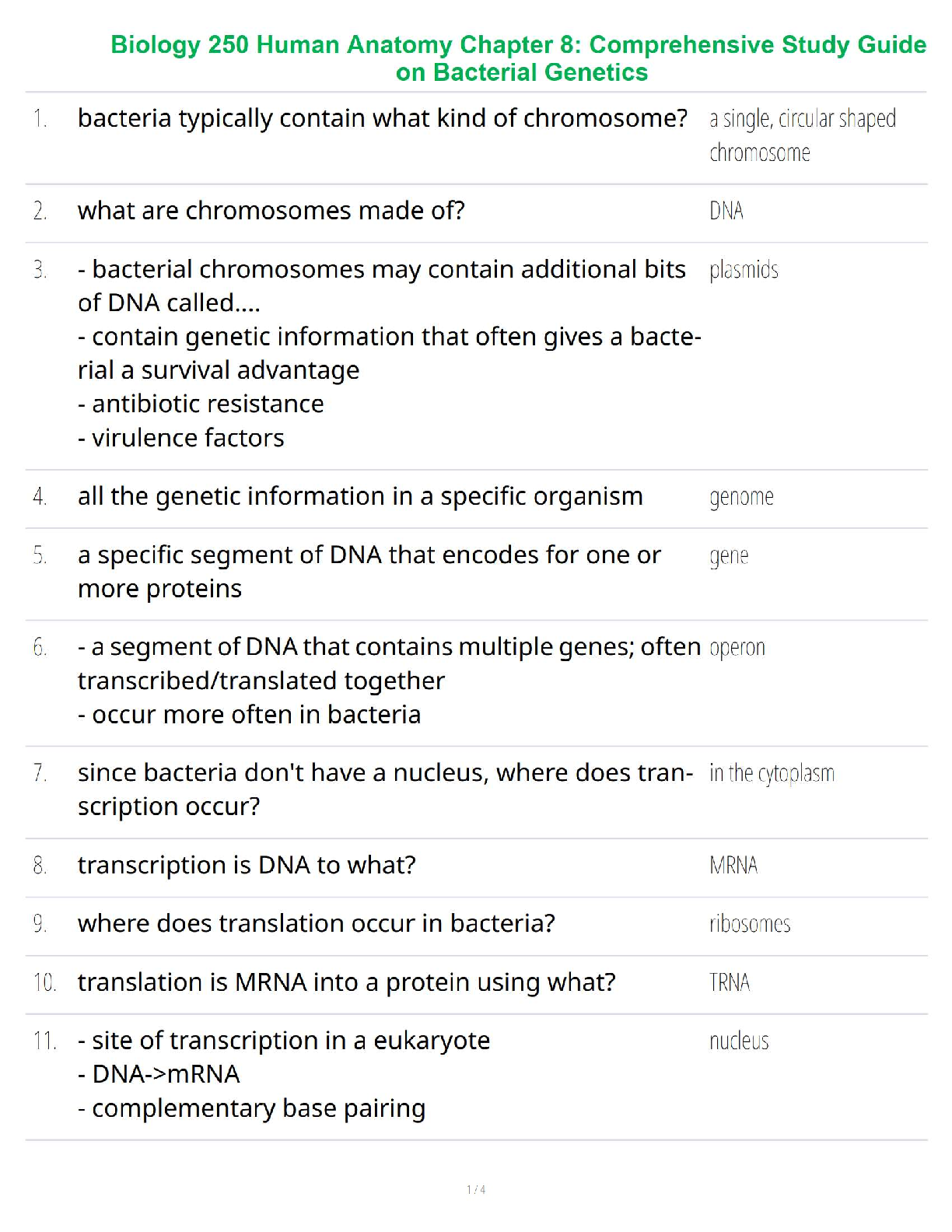Click the 'gene' answer text
The height and width of the screenshot is (1232, 952).
coord(729,555)
